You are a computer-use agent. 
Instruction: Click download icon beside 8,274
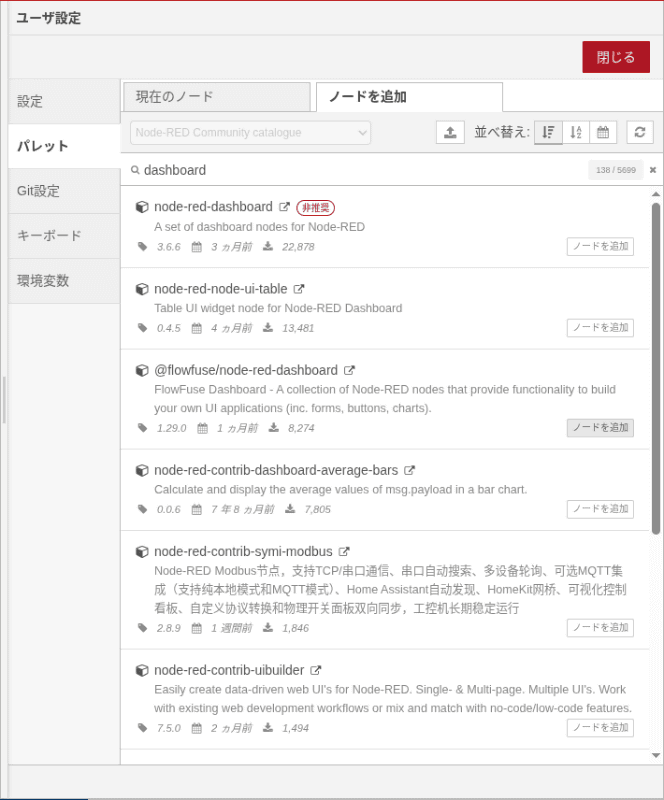(x=274, y=428)
